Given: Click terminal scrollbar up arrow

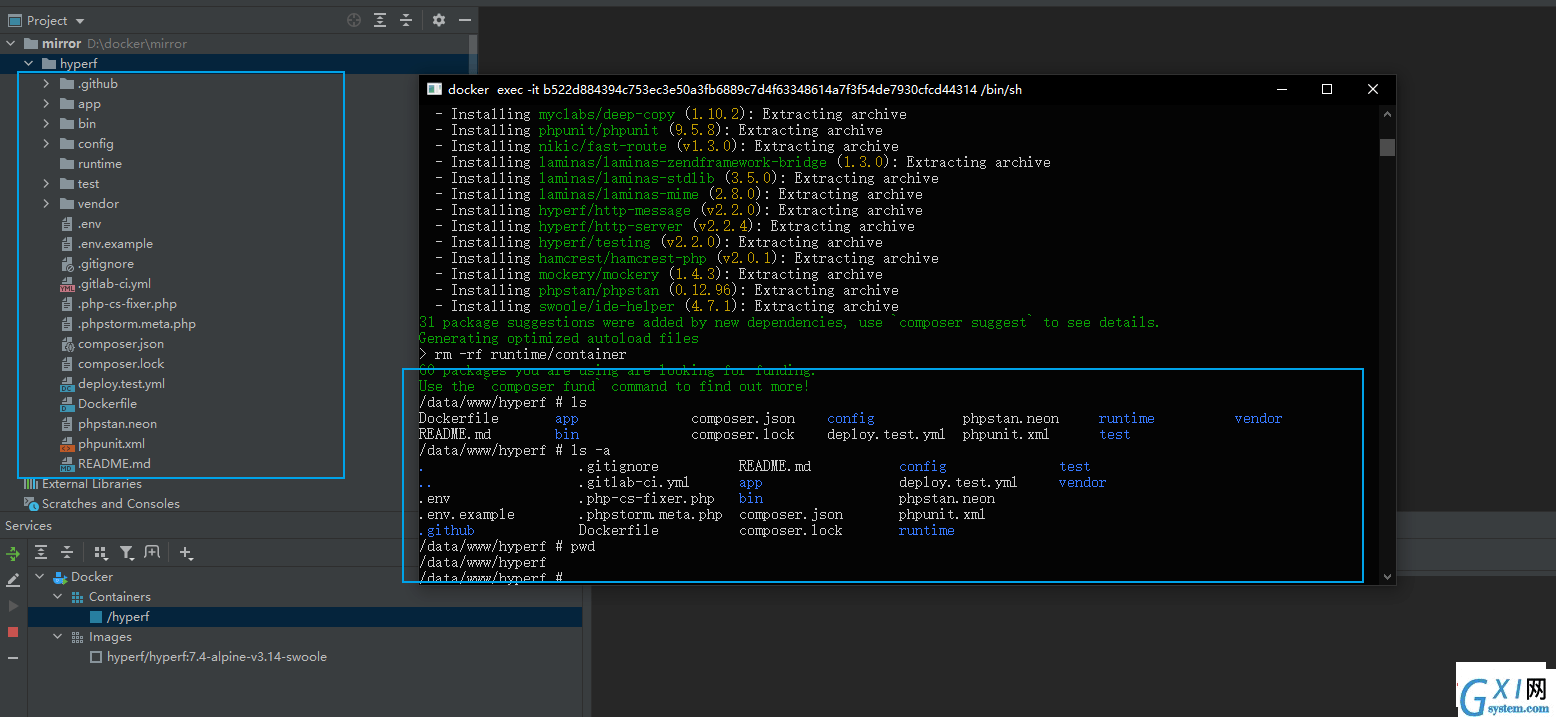Looking at the screenshot, I should (1387, 114).
